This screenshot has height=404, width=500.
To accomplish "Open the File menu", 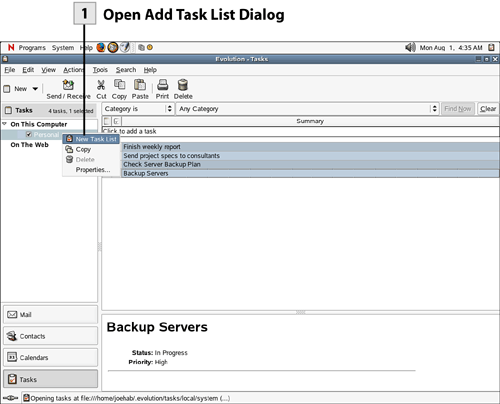I will point(10,70).
